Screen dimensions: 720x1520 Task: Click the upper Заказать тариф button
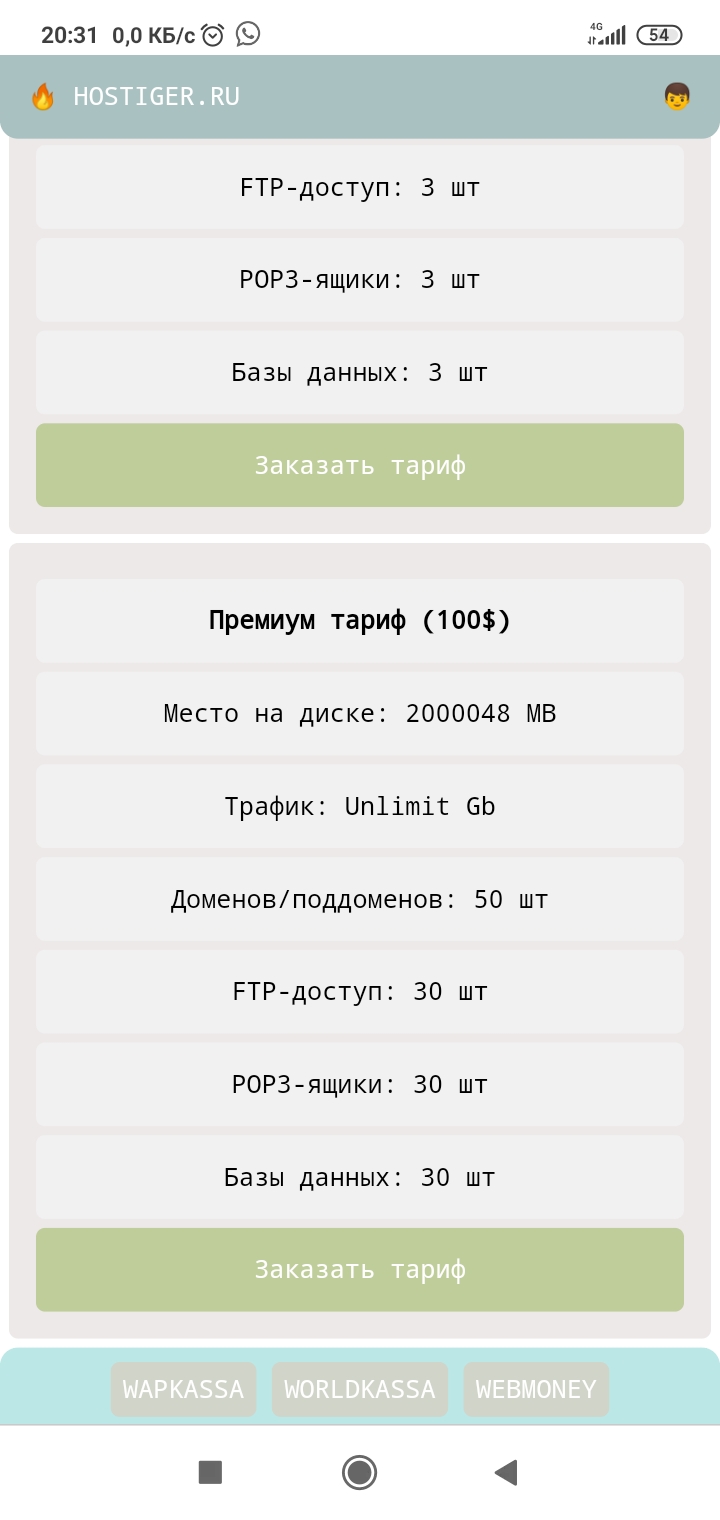[360, 465]
